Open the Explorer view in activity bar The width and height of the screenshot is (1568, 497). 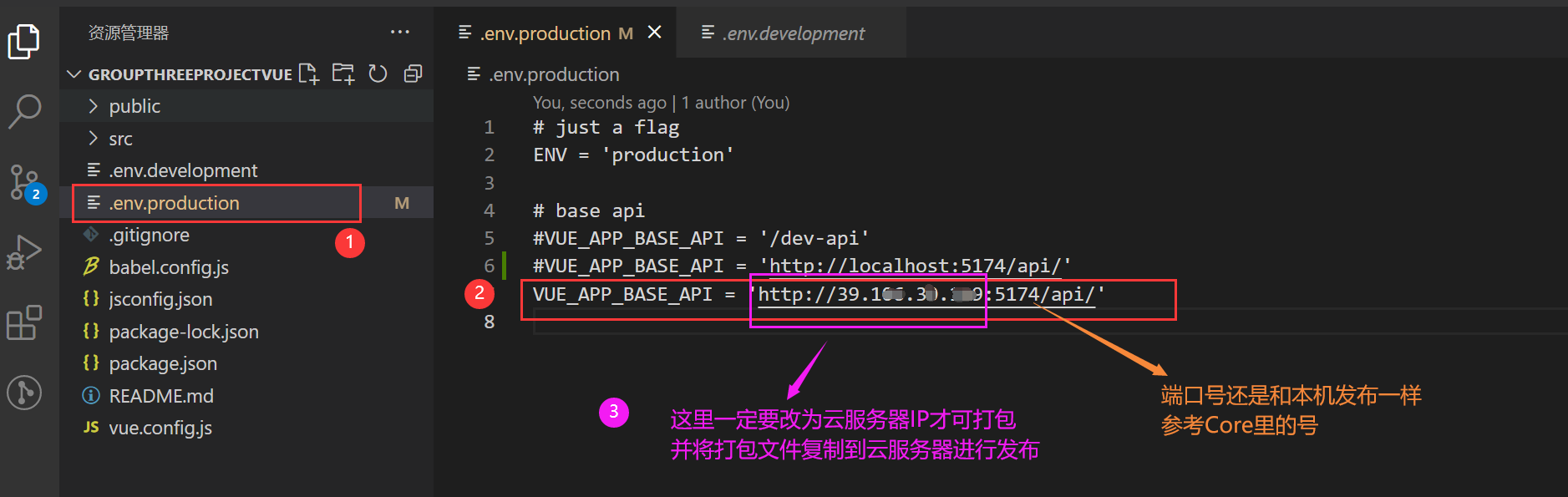click(24, 41)
